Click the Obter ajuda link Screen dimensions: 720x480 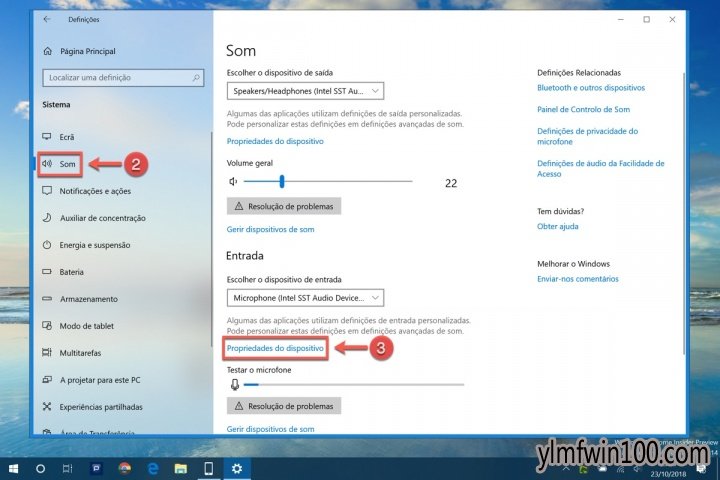[557, 226]
